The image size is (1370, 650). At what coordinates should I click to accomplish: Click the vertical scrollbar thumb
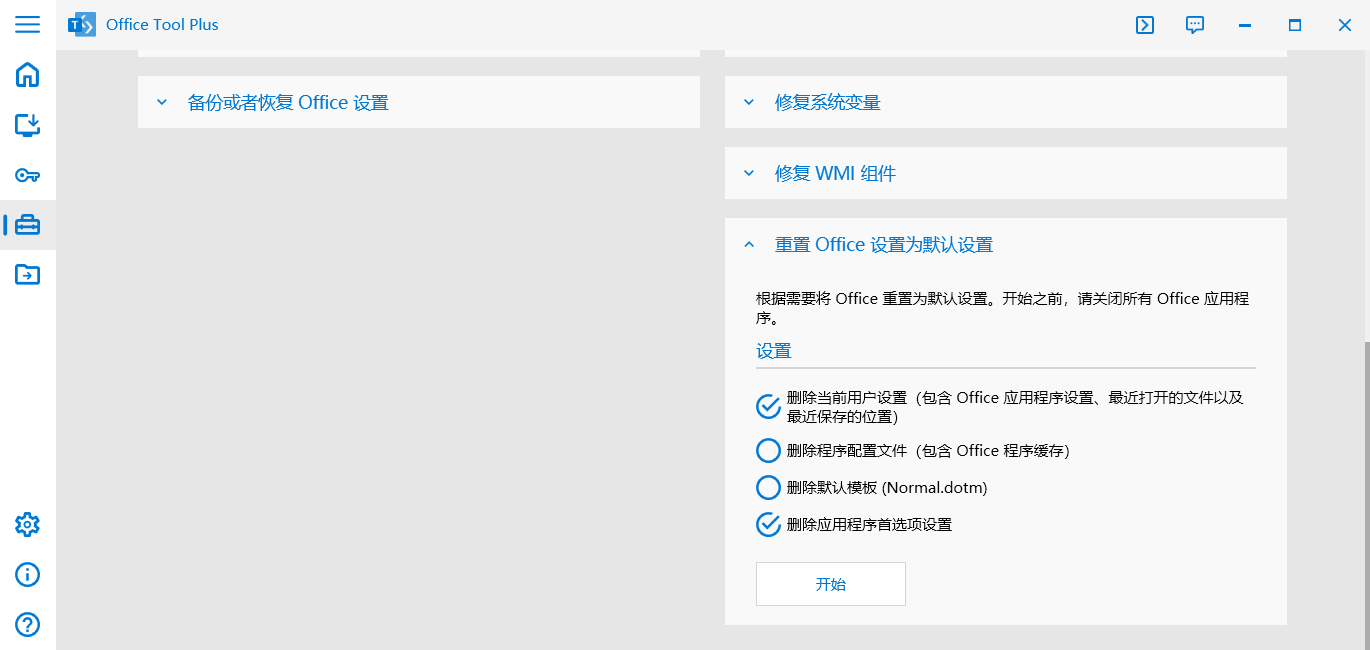coord(1366,494)
